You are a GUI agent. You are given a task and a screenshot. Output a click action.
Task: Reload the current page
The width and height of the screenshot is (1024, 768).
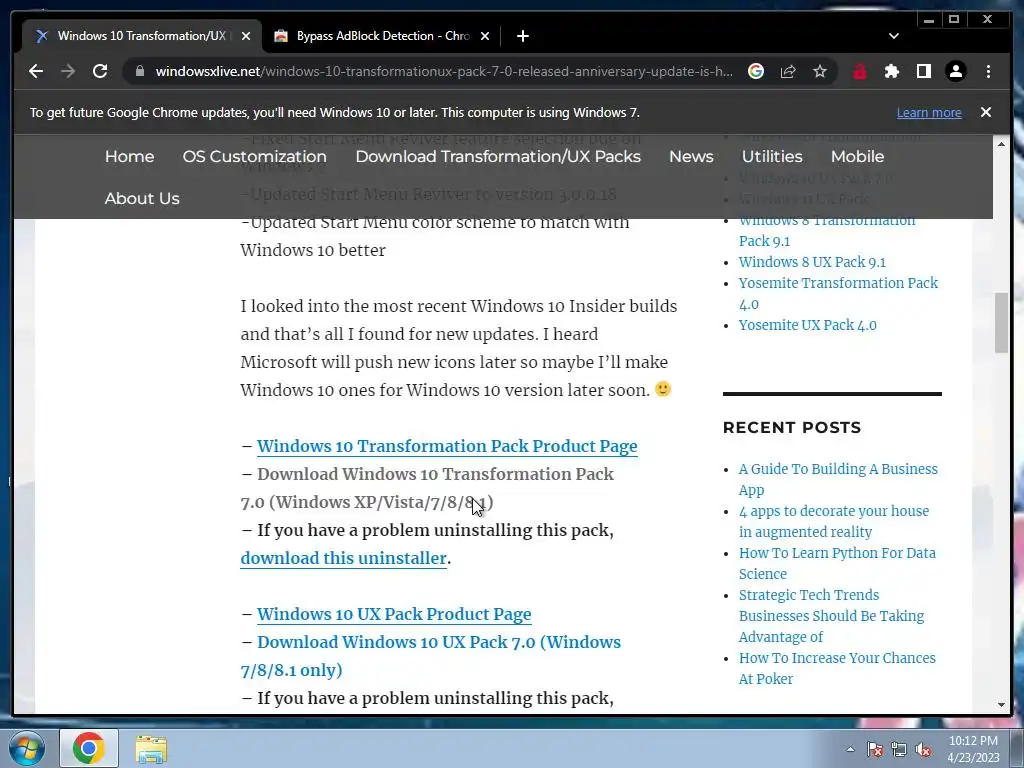(x=100, y=71)
